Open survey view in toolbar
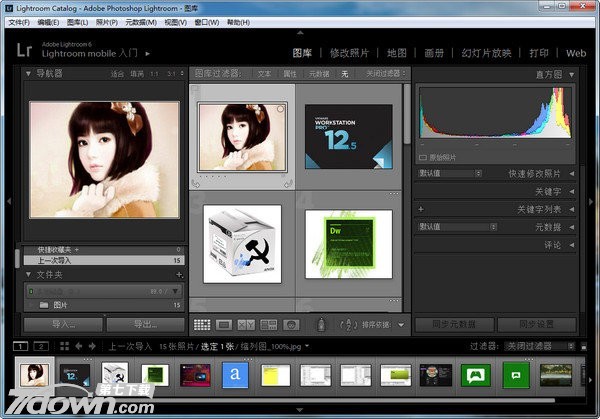600x419 pixels. tap(268, 324)
